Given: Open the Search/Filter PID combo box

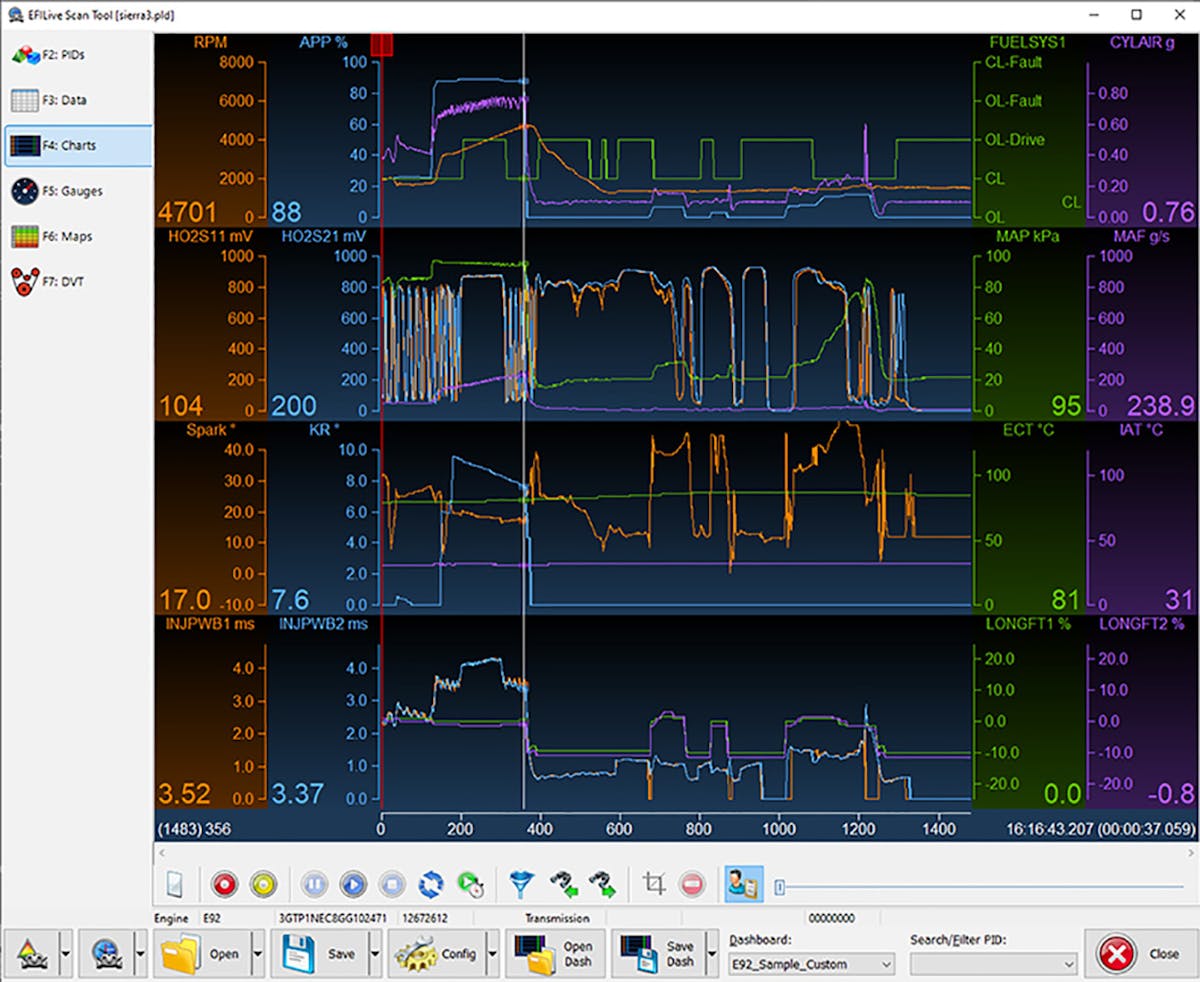Looking at the screenshot, I should coord(992,964).
